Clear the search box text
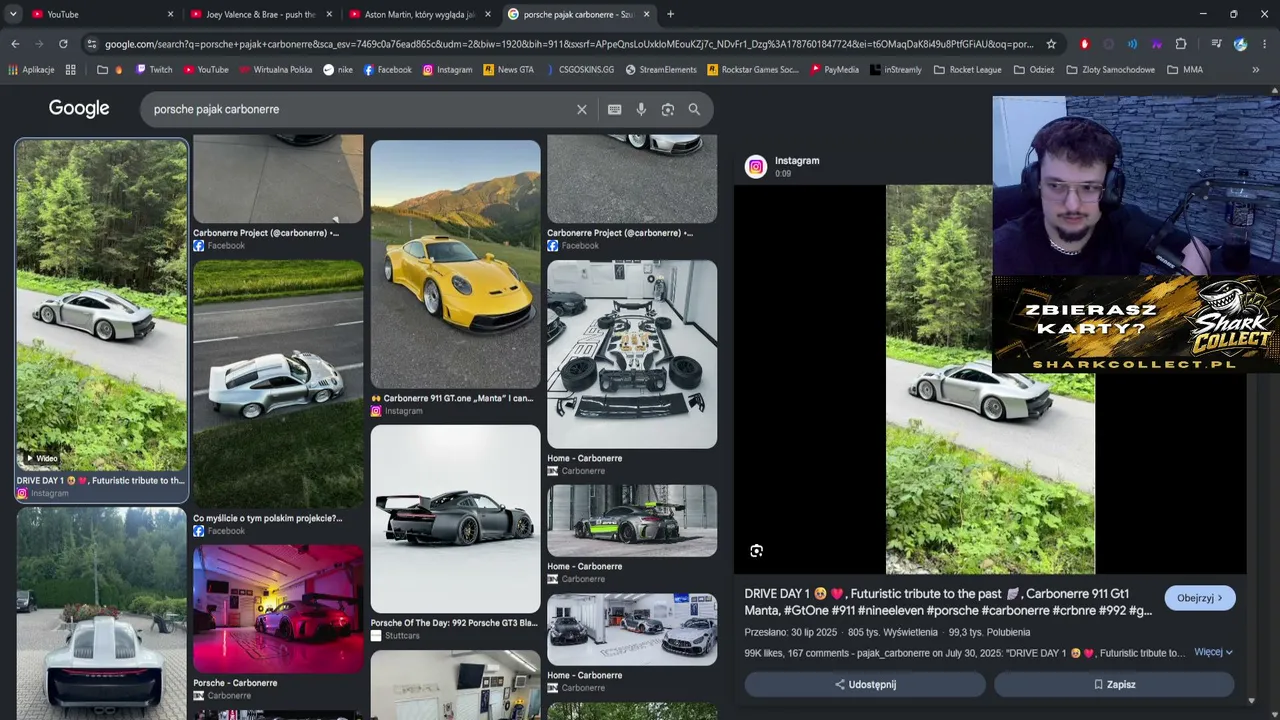This screenshot has width=1280, height=720. [x=582, y=109]
